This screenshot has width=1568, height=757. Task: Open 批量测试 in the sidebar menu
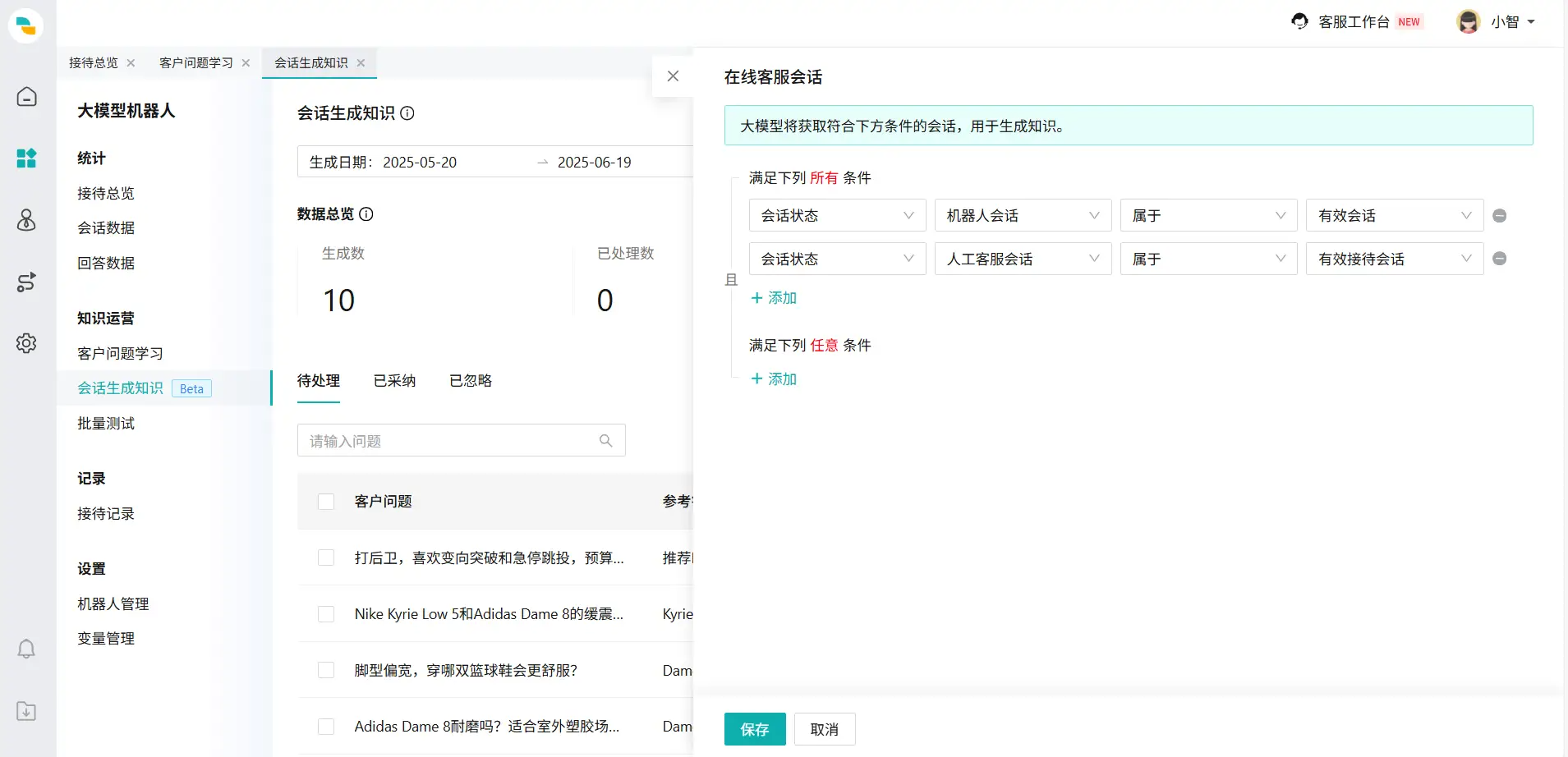(106, 424)
